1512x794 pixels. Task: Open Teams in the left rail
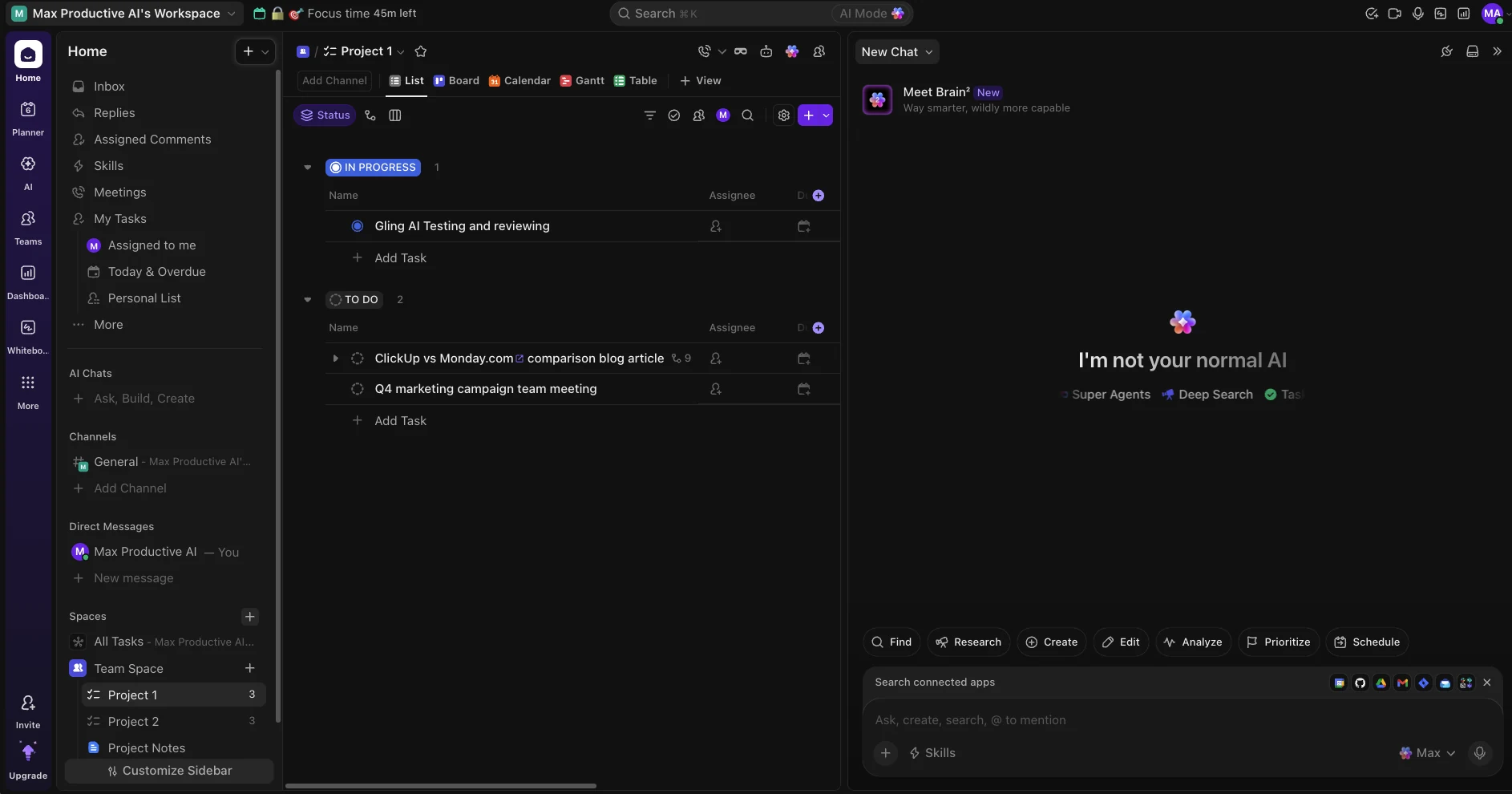click(28, 227)
